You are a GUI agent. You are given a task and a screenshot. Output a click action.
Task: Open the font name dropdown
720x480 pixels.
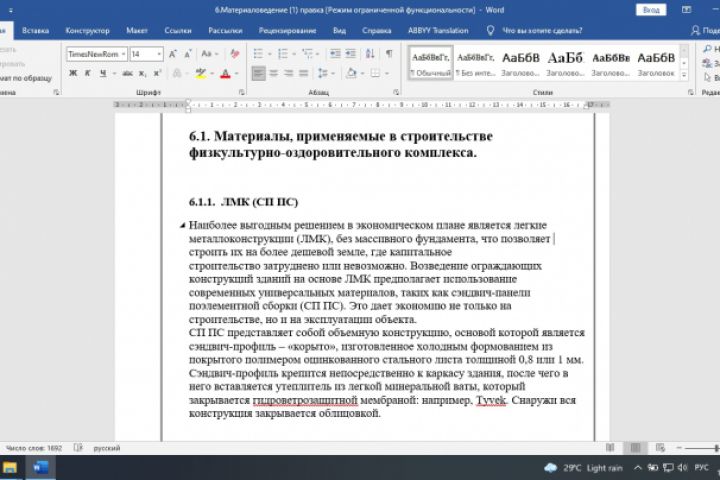pos(124,54)
